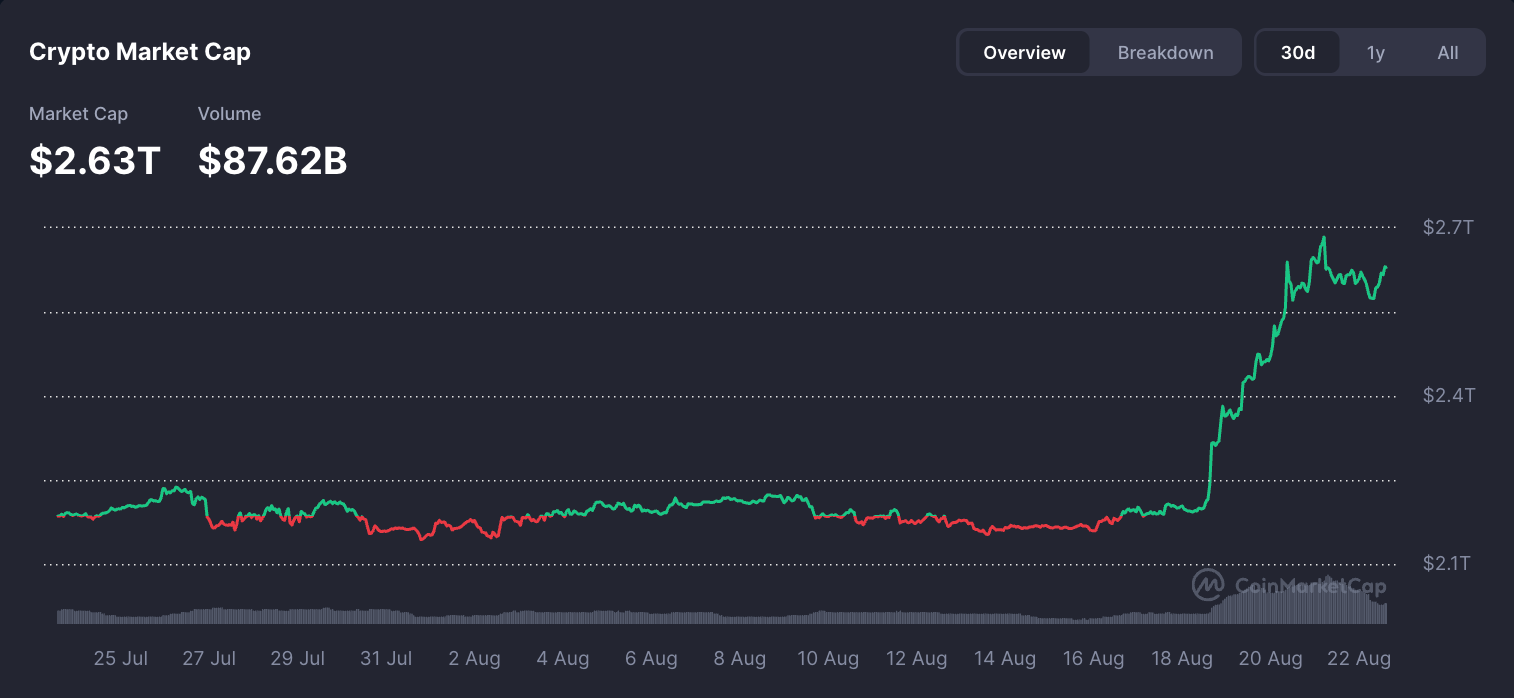1514x698 pixels.
Task: Click the 6 Aug date label
Action: [x=651, y=658]
